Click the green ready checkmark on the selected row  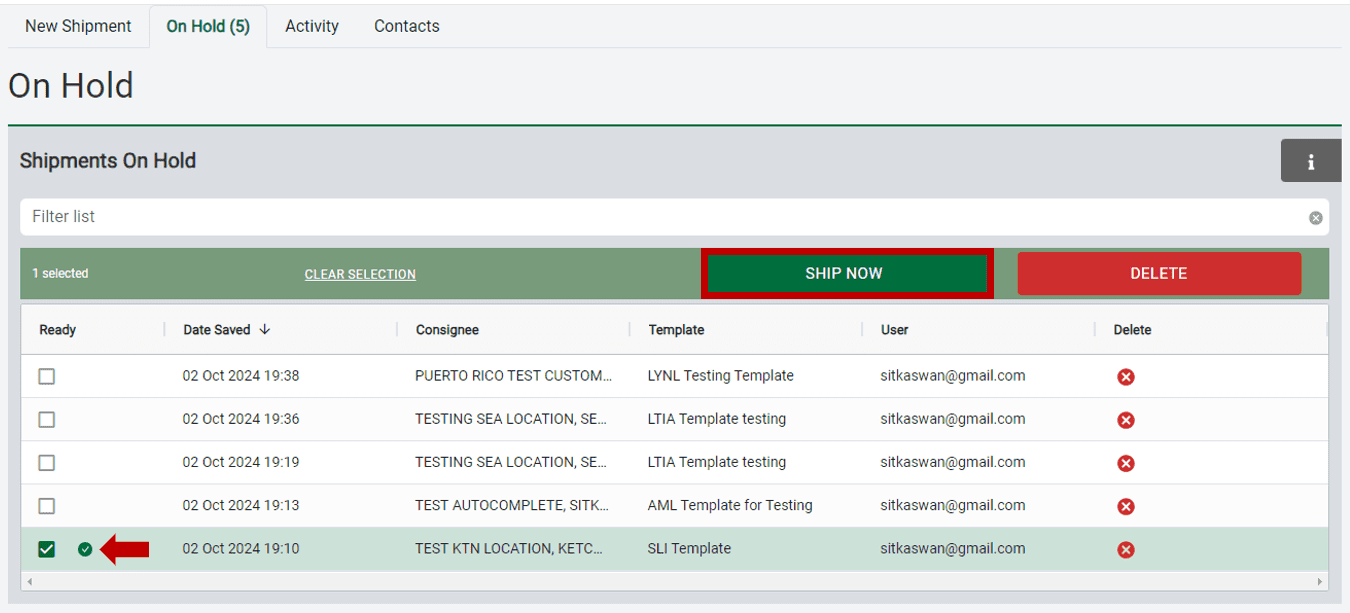tap(85, 549)
